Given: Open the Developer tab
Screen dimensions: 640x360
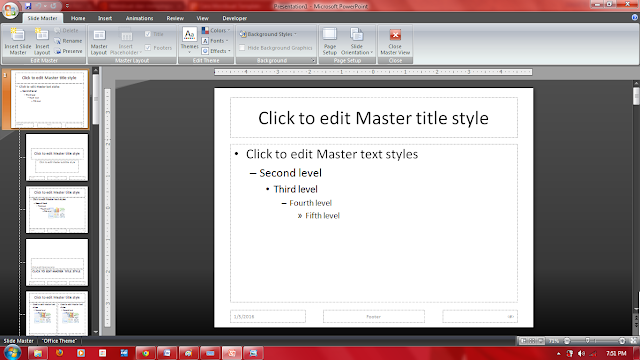Looking at the screenshot, I should point(234,18).
